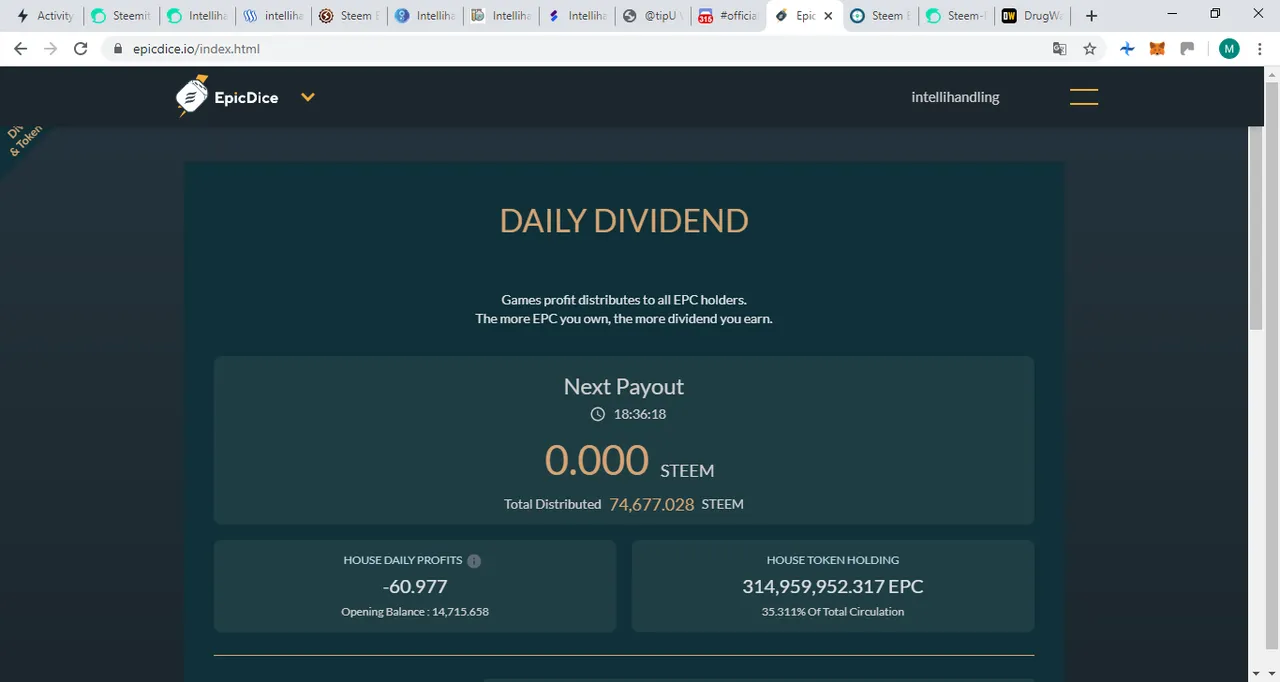Open a new tab with the plus button
Screen dimensions: 1280x682
tap(1091, 16)
